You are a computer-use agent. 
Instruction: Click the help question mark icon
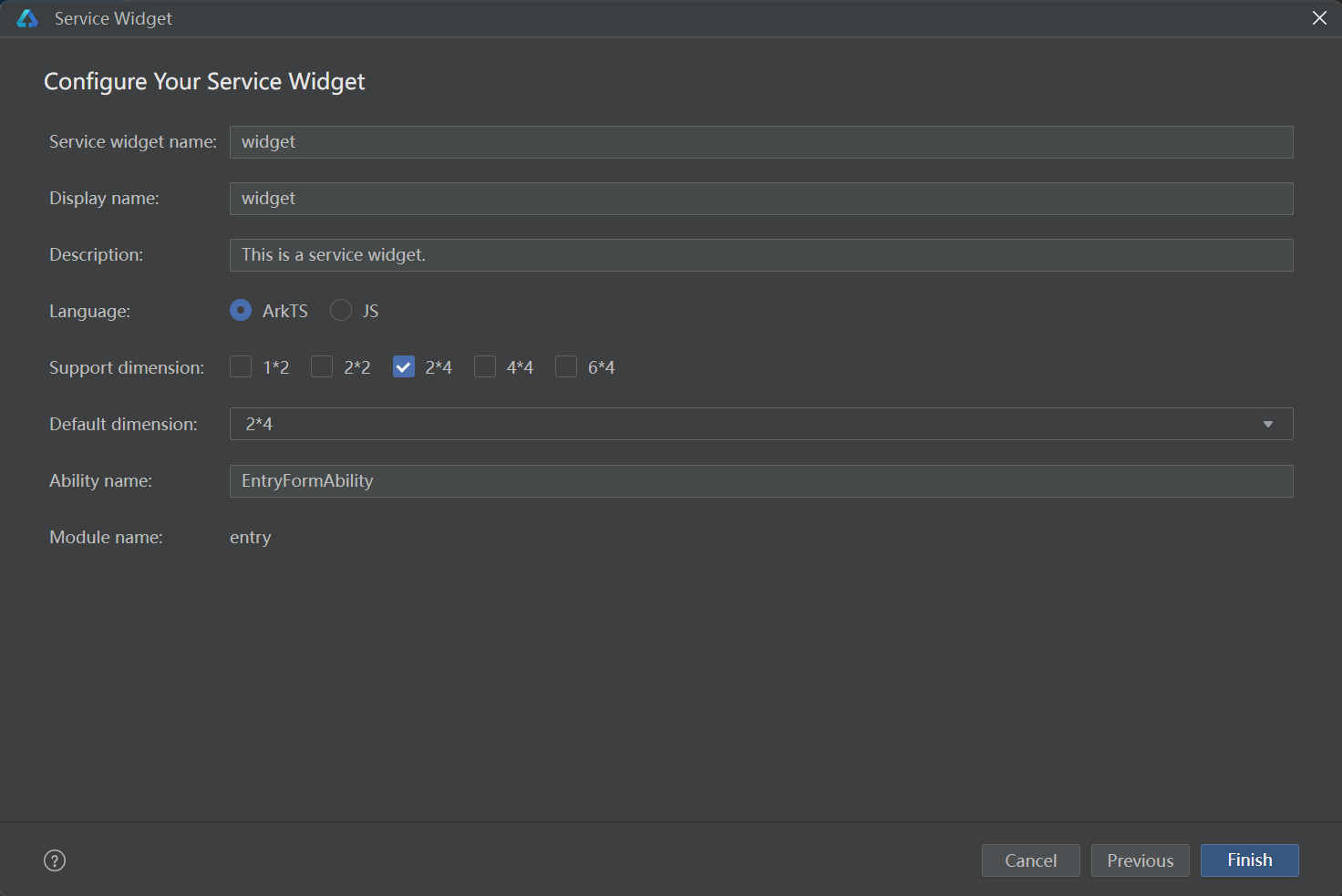pos(55,860)
